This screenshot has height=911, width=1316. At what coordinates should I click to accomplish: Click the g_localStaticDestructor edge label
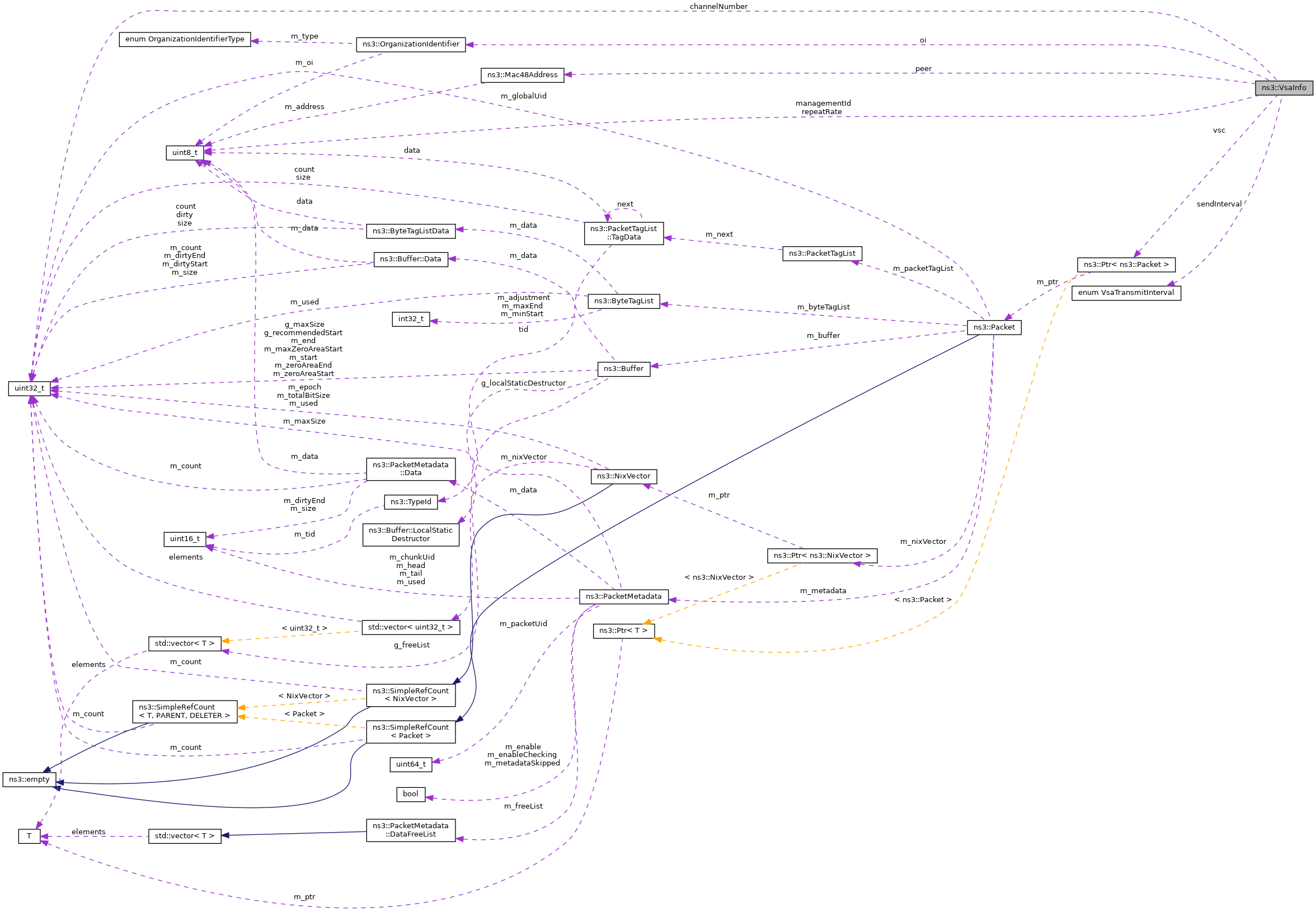(x=523, y=383)
